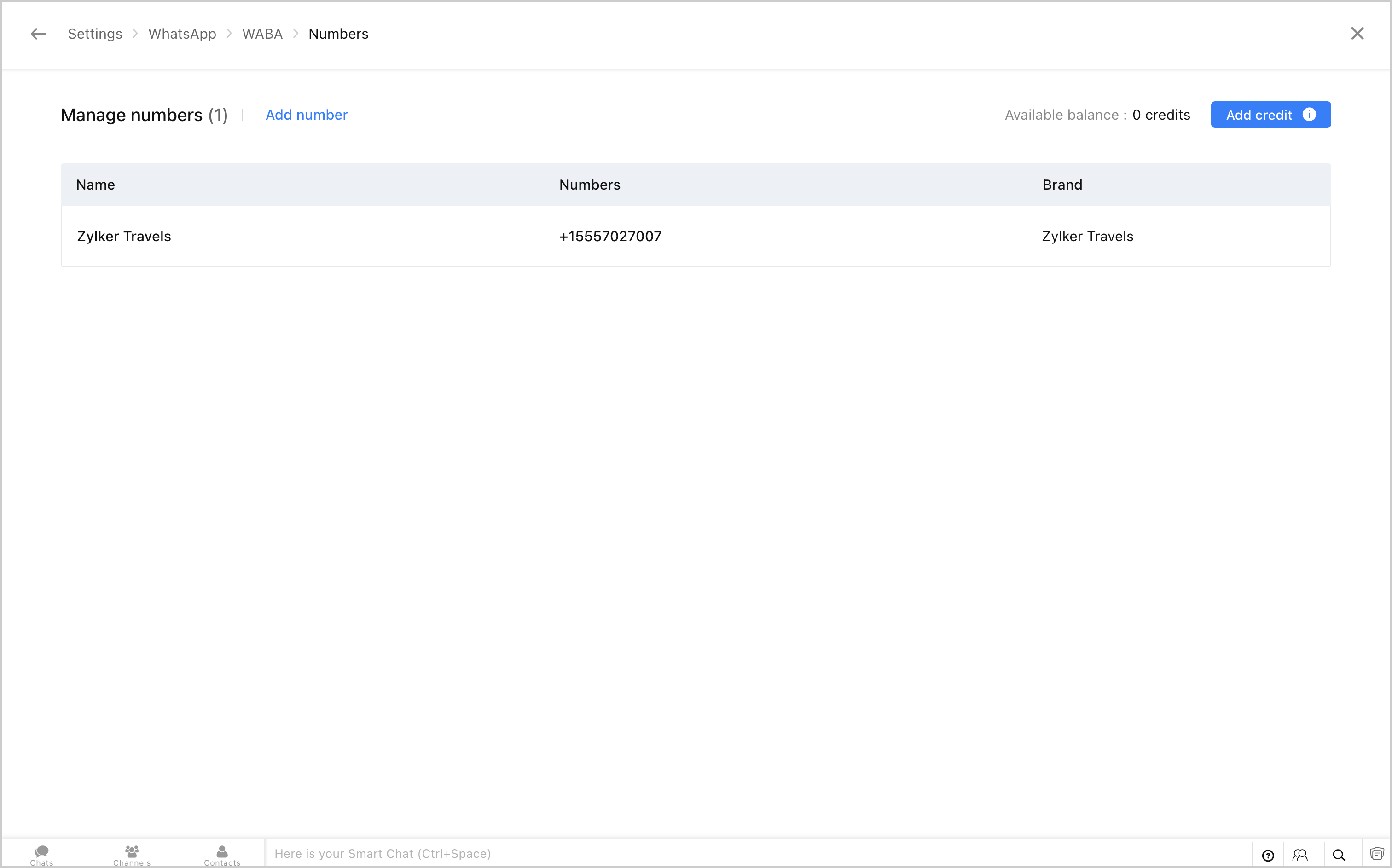Screen dimensions: 1392x868
Task: Click the help question mark icon
Action: (1267, 855)
